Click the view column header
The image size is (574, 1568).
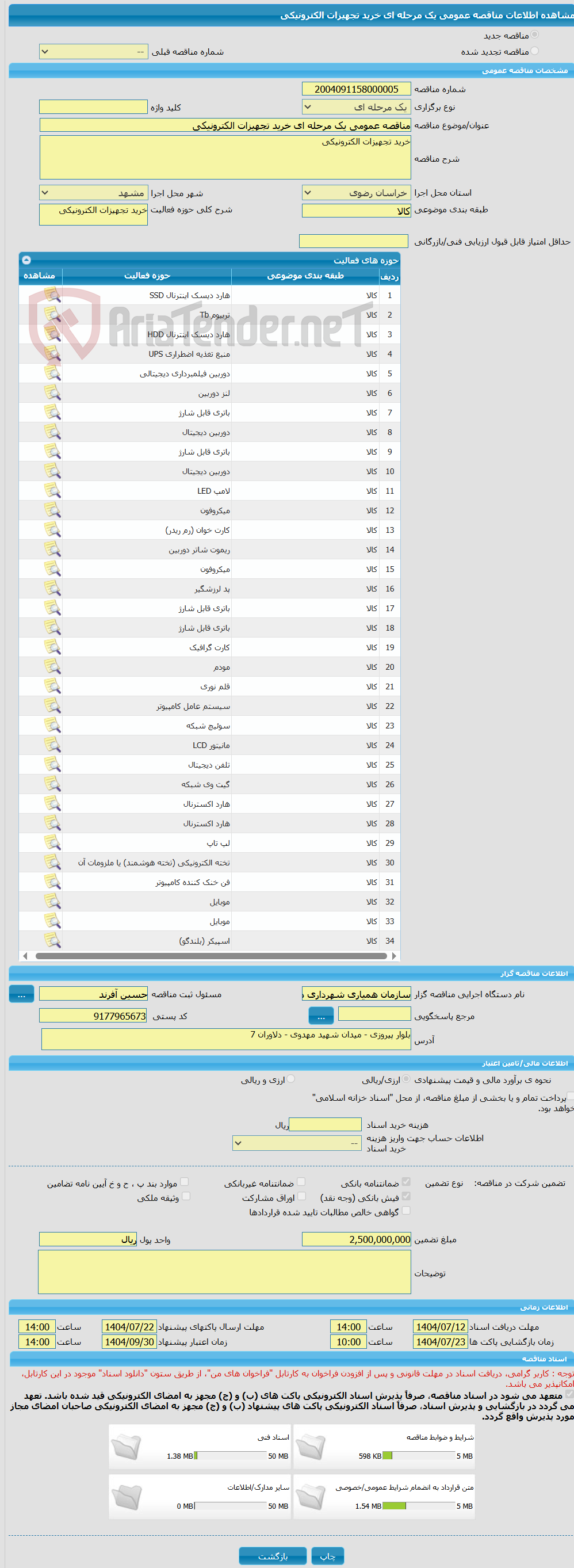40,276
